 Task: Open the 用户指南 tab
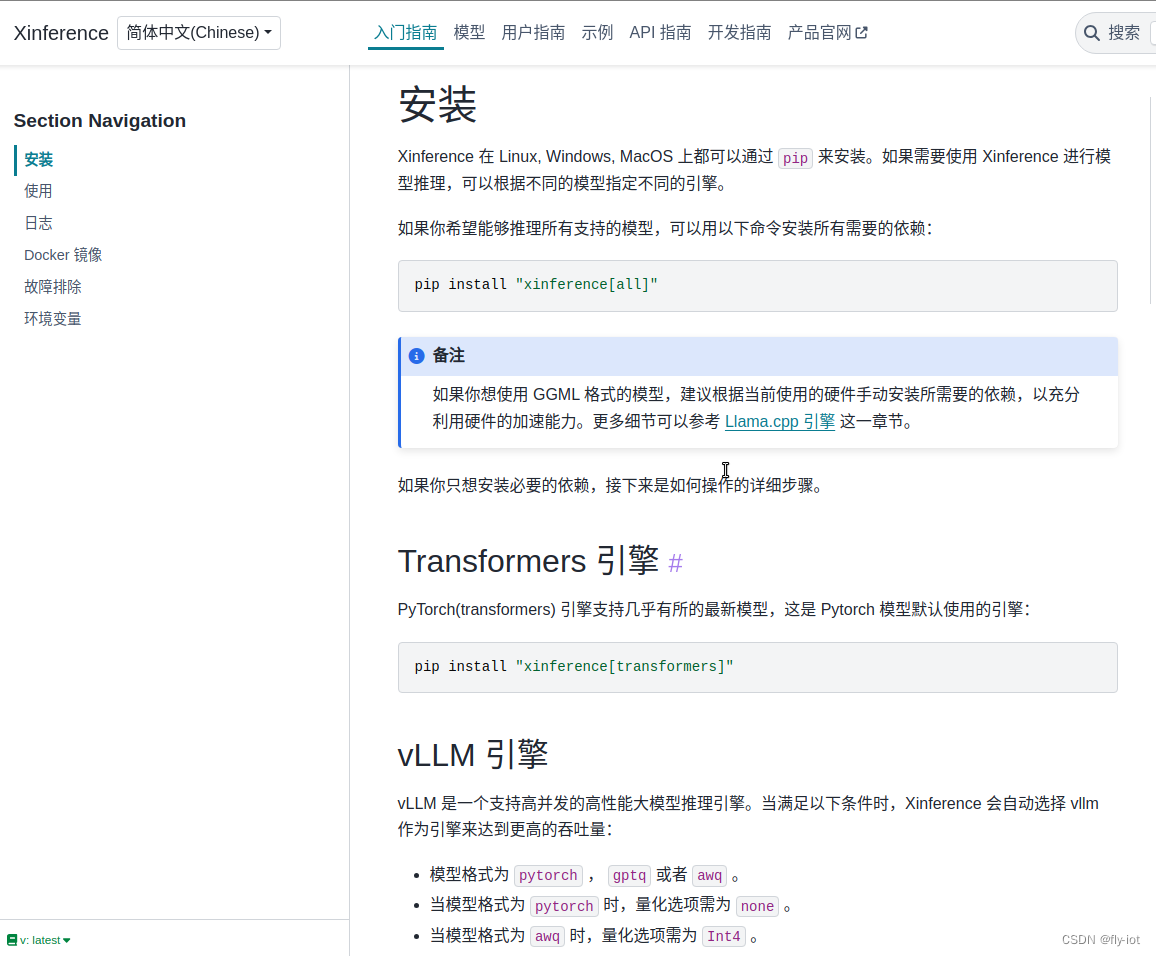point(533,32)
